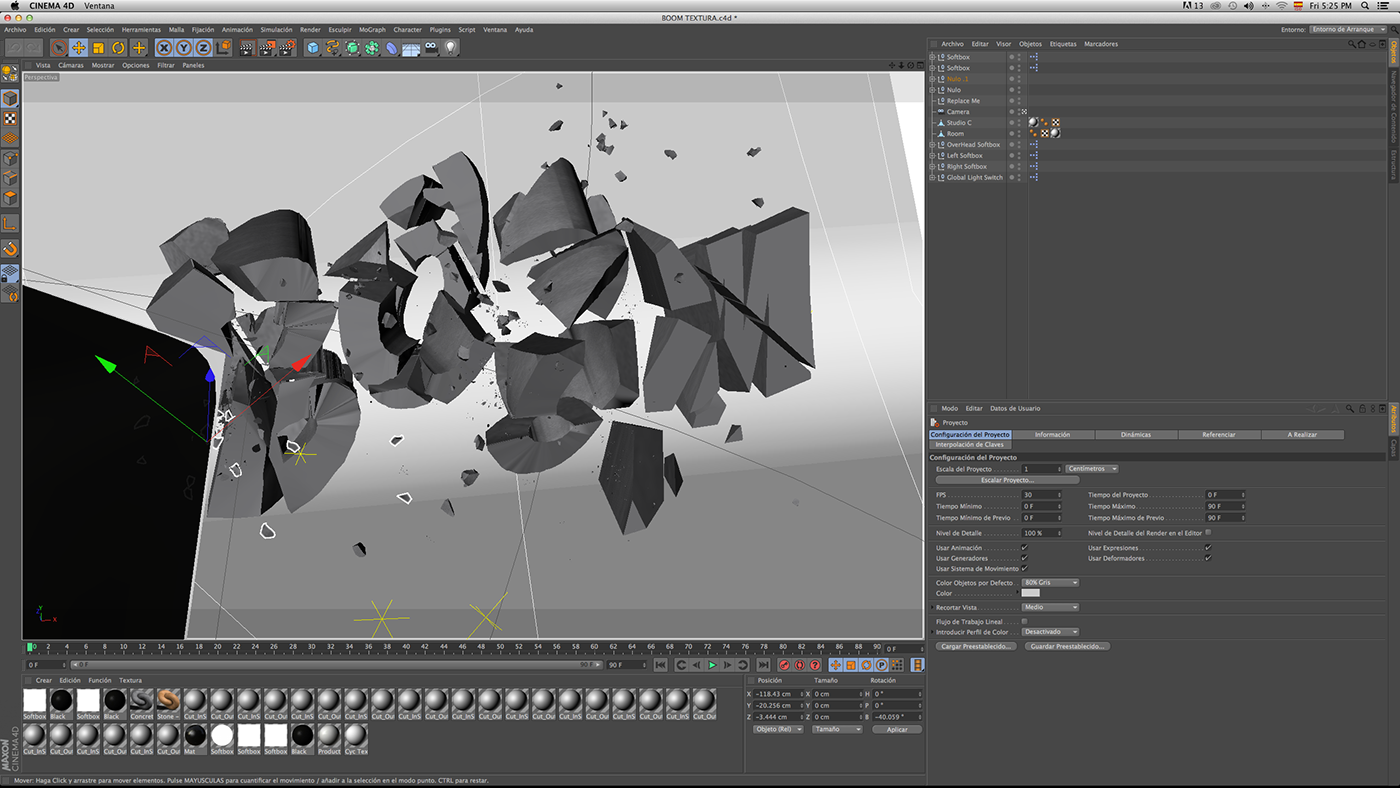
Task: Enable Nivel de Detalle del Render checkbox
Action: [x=1208, y=533]
